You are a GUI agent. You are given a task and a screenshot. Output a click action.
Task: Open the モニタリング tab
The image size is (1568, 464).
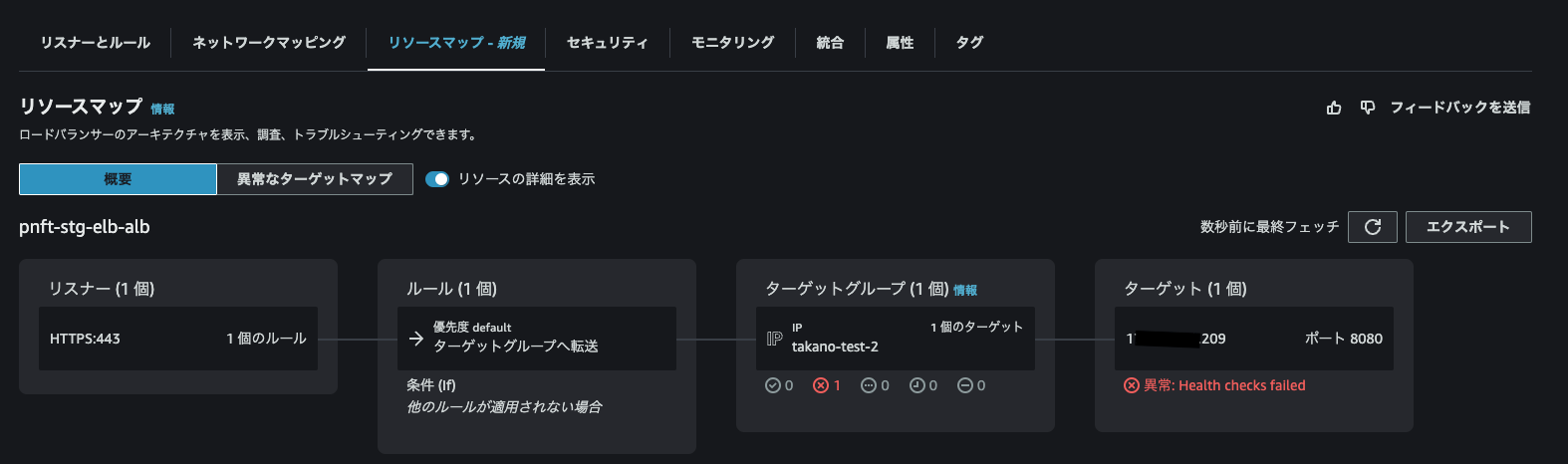(732, 43)
